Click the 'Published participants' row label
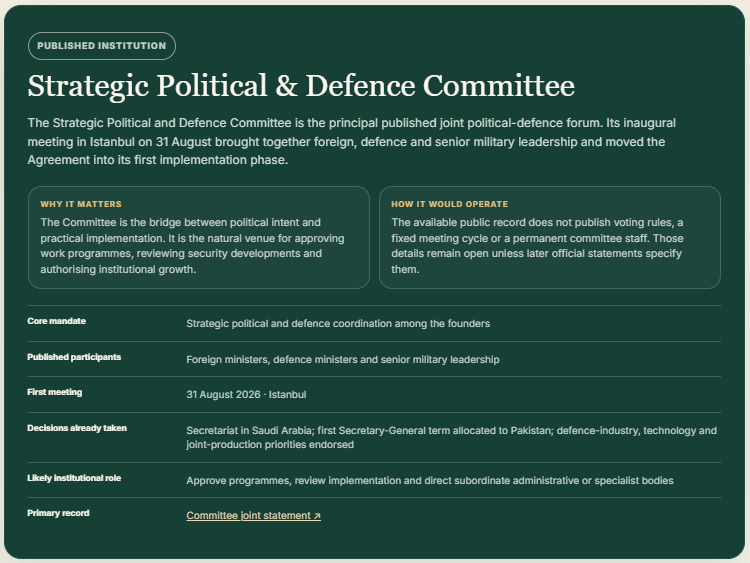 (x=74, y=357)
